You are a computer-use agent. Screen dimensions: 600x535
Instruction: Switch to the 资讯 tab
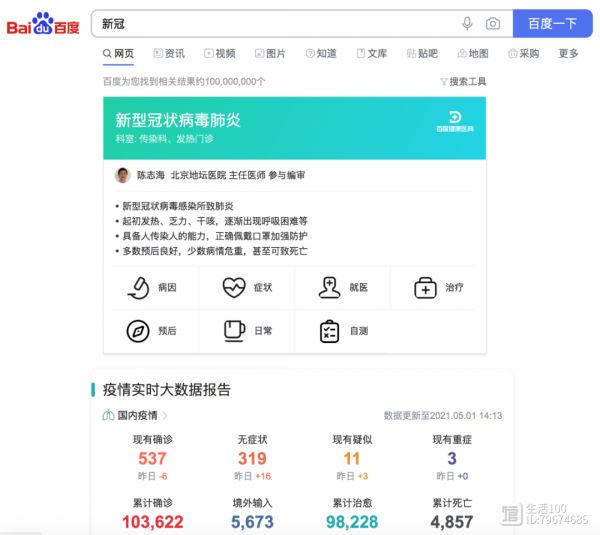pyautogui.click(x=169, y=54)
